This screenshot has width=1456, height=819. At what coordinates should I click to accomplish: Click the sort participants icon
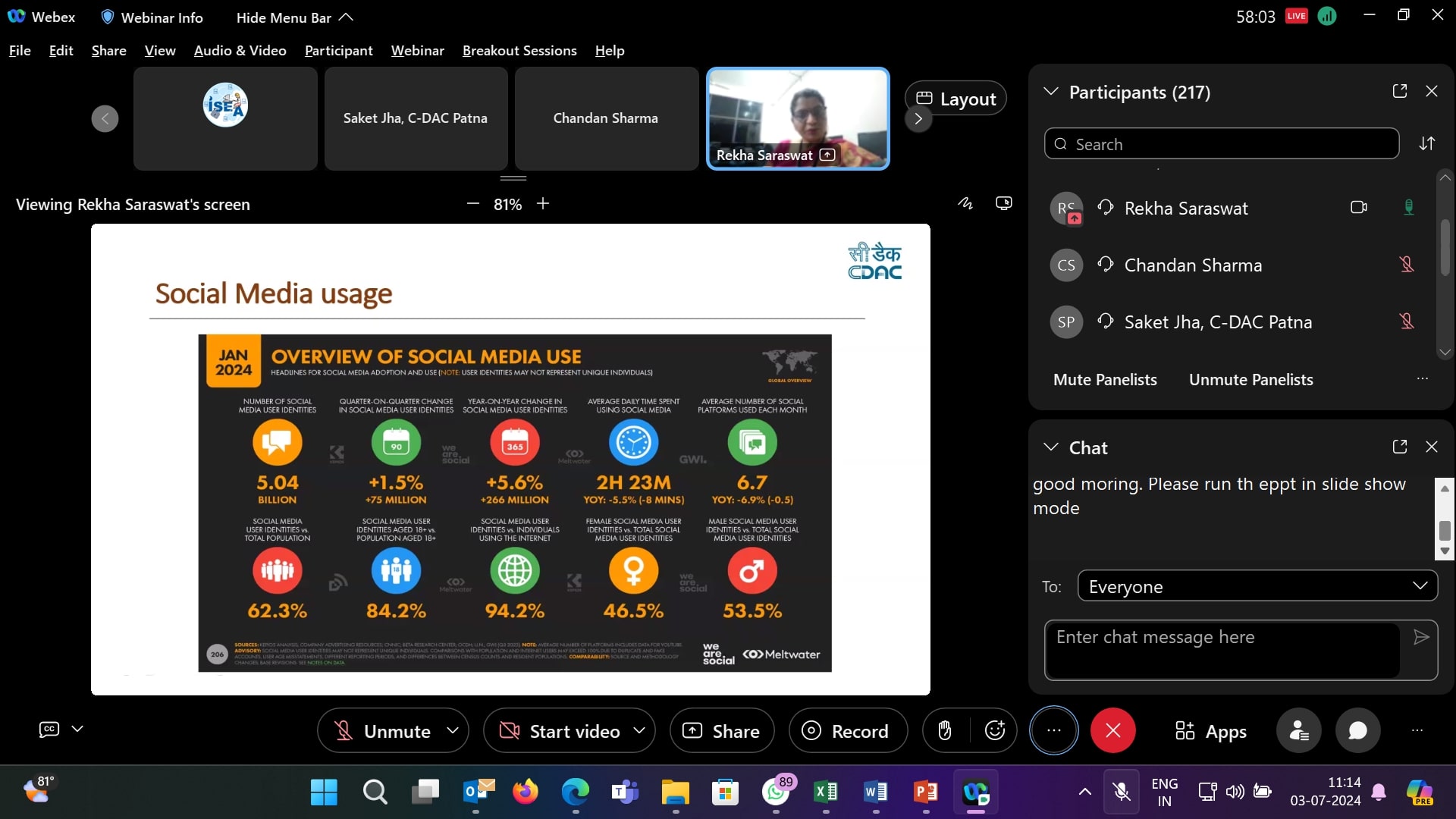point(1427,143)
